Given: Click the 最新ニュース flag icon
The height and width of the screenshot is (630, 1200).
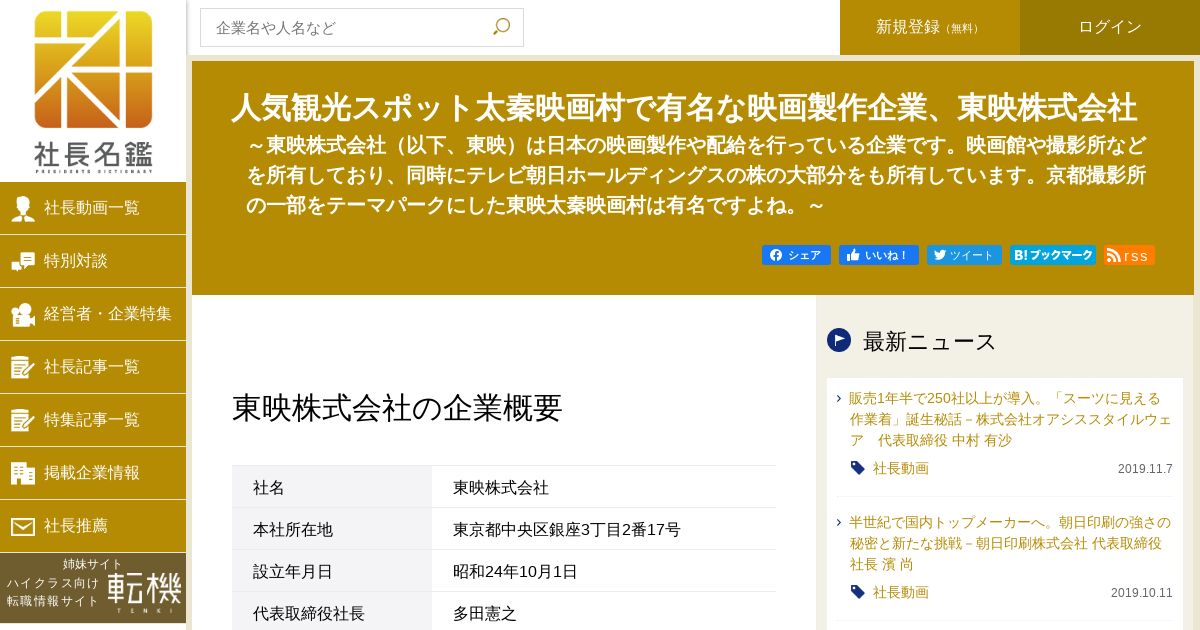Looking at the screenshot, I should pos(839,340).
